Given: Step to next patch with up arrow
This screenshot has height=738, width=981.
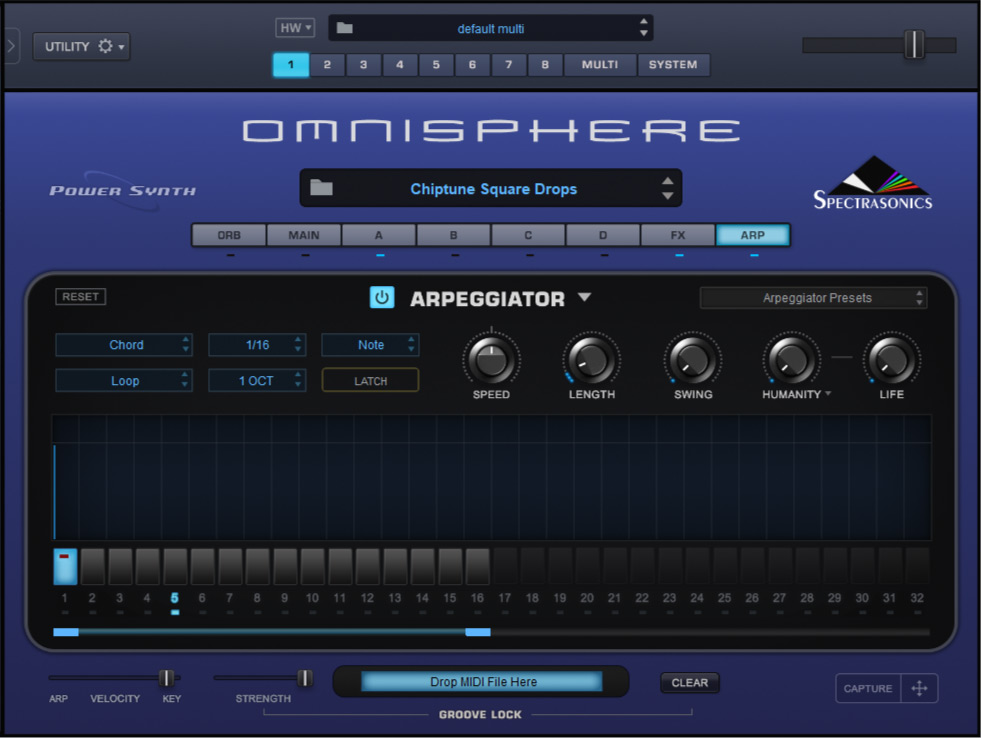Looking at the screenshot, I should (x=668, y=181).
